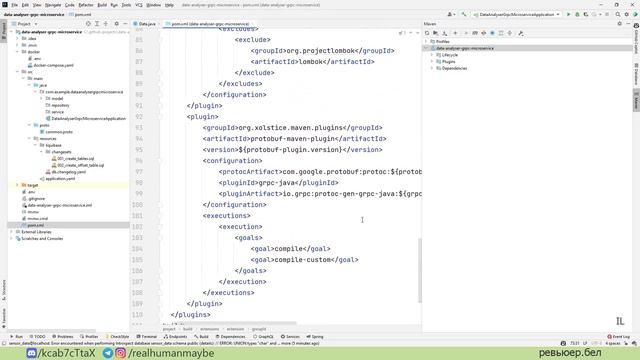The image size is (640, 360).
Task: Run with Coverage icon in top toolbar
Action: (x=586, y=14)
